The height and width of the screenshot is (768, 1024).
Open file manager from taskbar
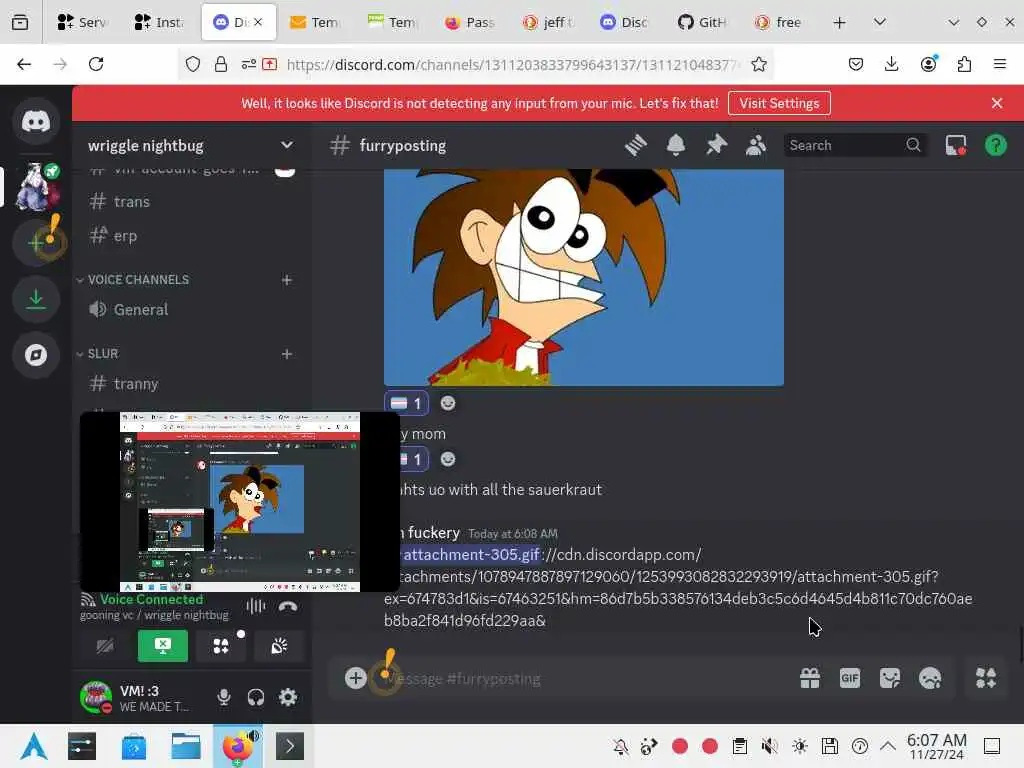coord(185,746)
